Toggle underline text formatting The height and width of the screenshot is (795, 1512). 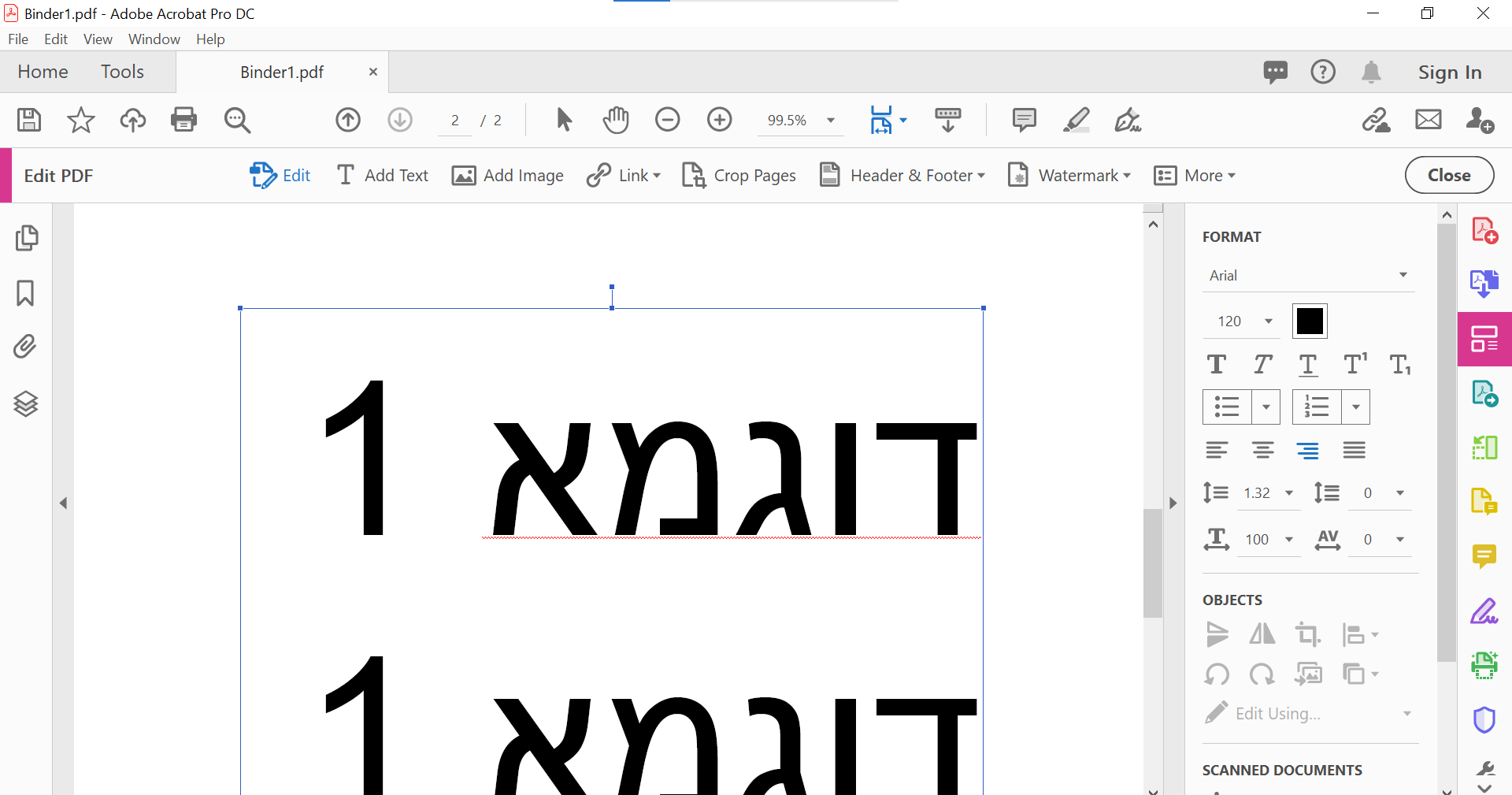click(1308, 364)
